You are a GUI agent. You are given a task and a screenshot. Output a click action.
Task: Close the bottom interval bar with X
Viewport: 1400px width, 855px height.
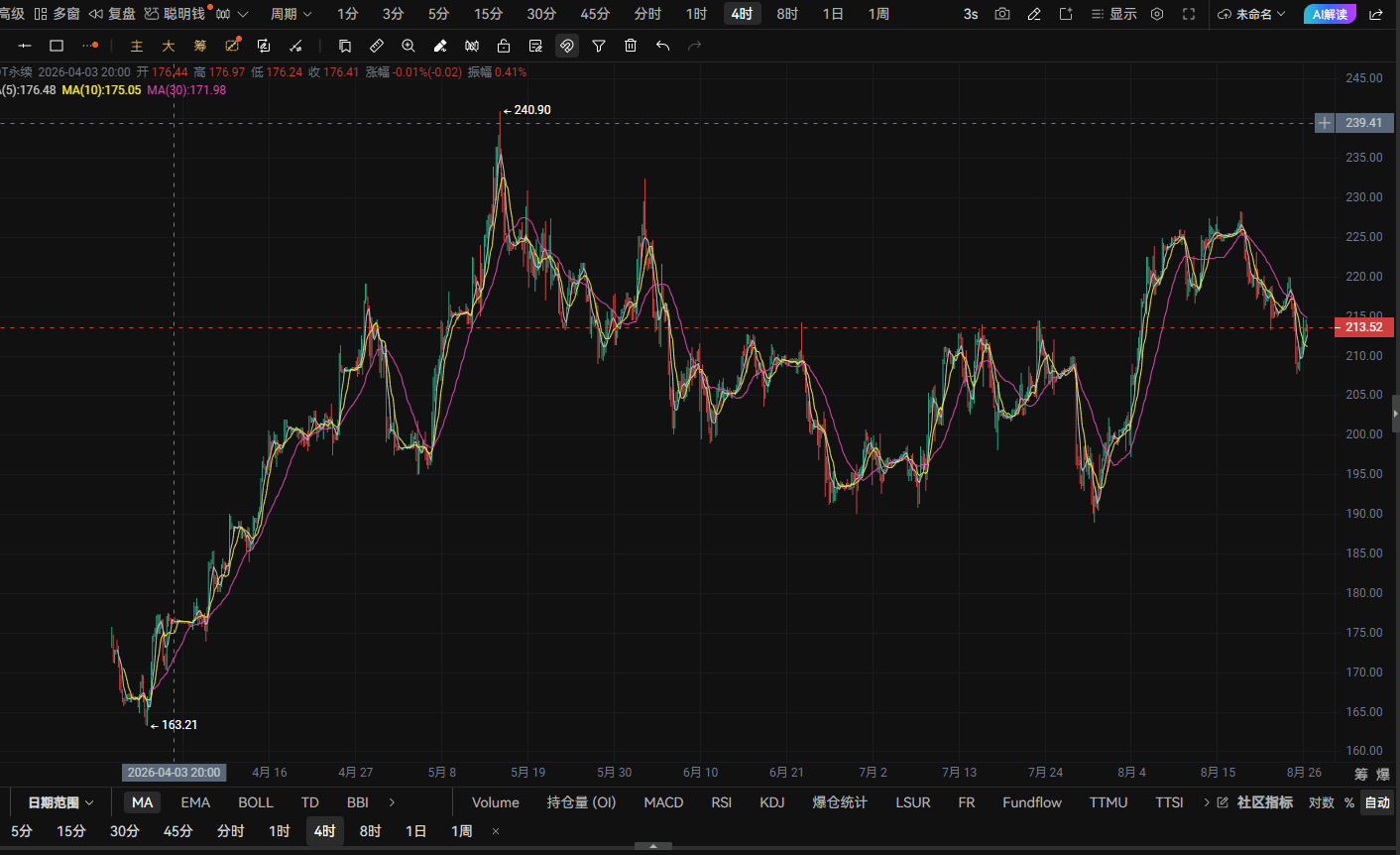click(496, 831)
